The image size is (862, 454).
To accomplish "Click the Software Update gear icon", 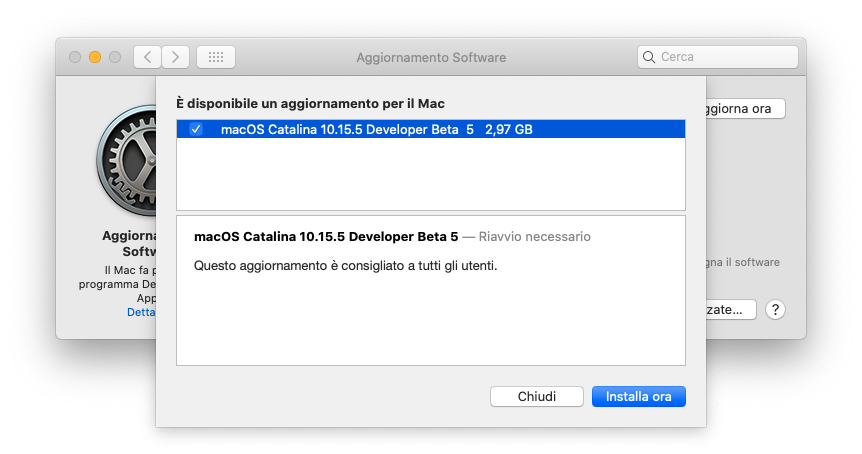I will tap(126, 160).
